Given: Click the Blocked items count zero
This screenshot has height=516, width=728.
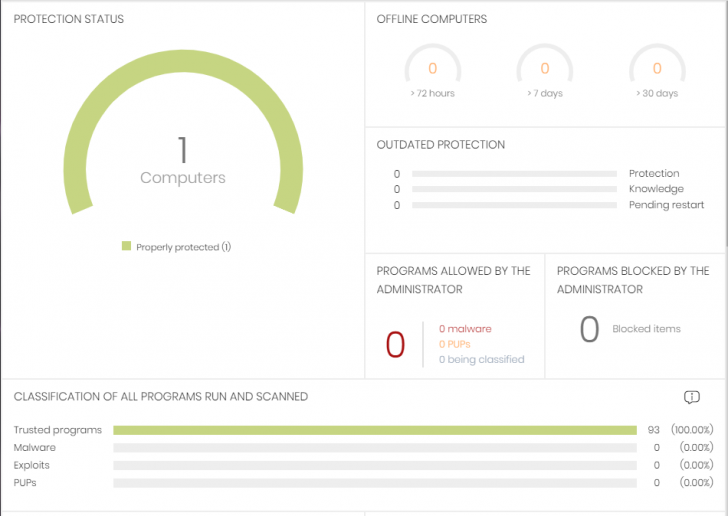Looking at the screenshot, I should tap(589, 329).
